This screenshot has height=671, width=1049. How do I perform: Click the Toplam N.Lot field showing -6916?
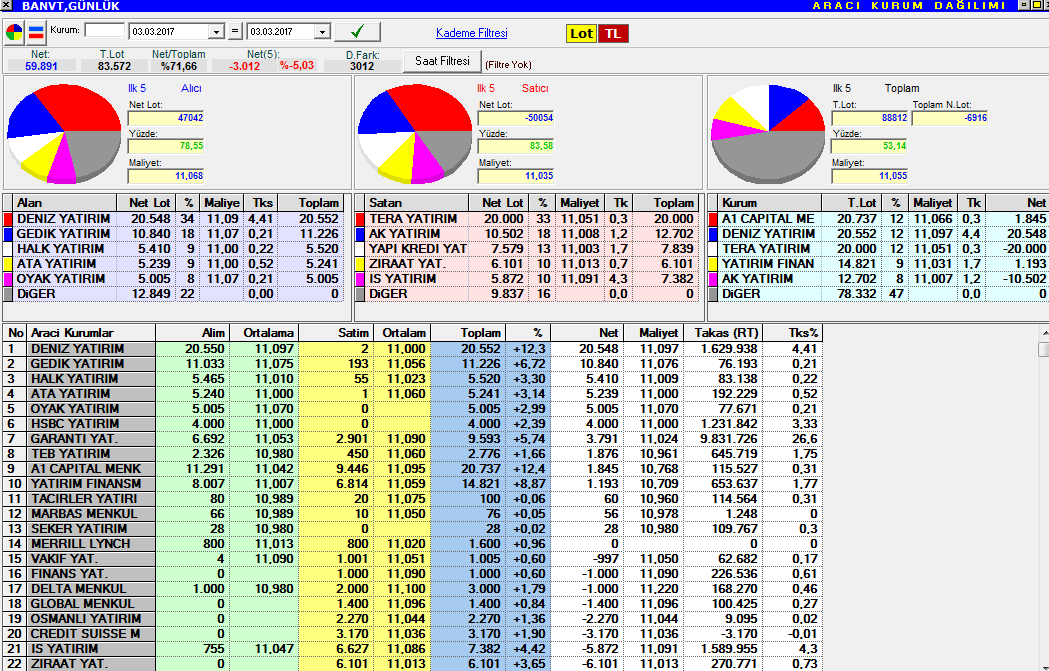coord(950,118)
